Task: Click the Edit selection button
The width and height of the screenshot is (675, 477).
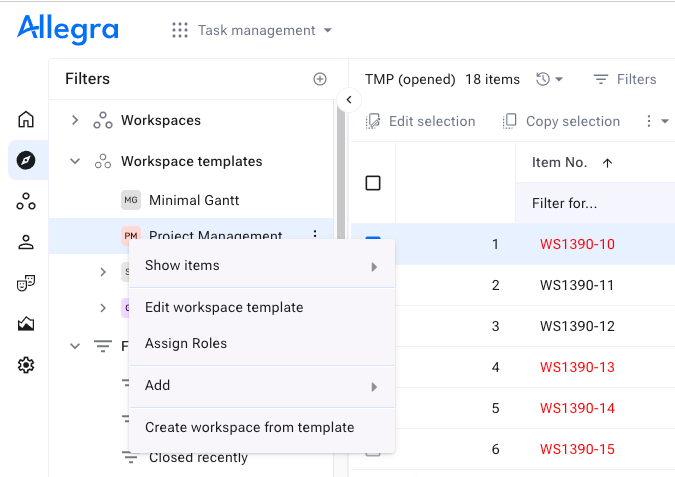Action: (x=421, y=121)
